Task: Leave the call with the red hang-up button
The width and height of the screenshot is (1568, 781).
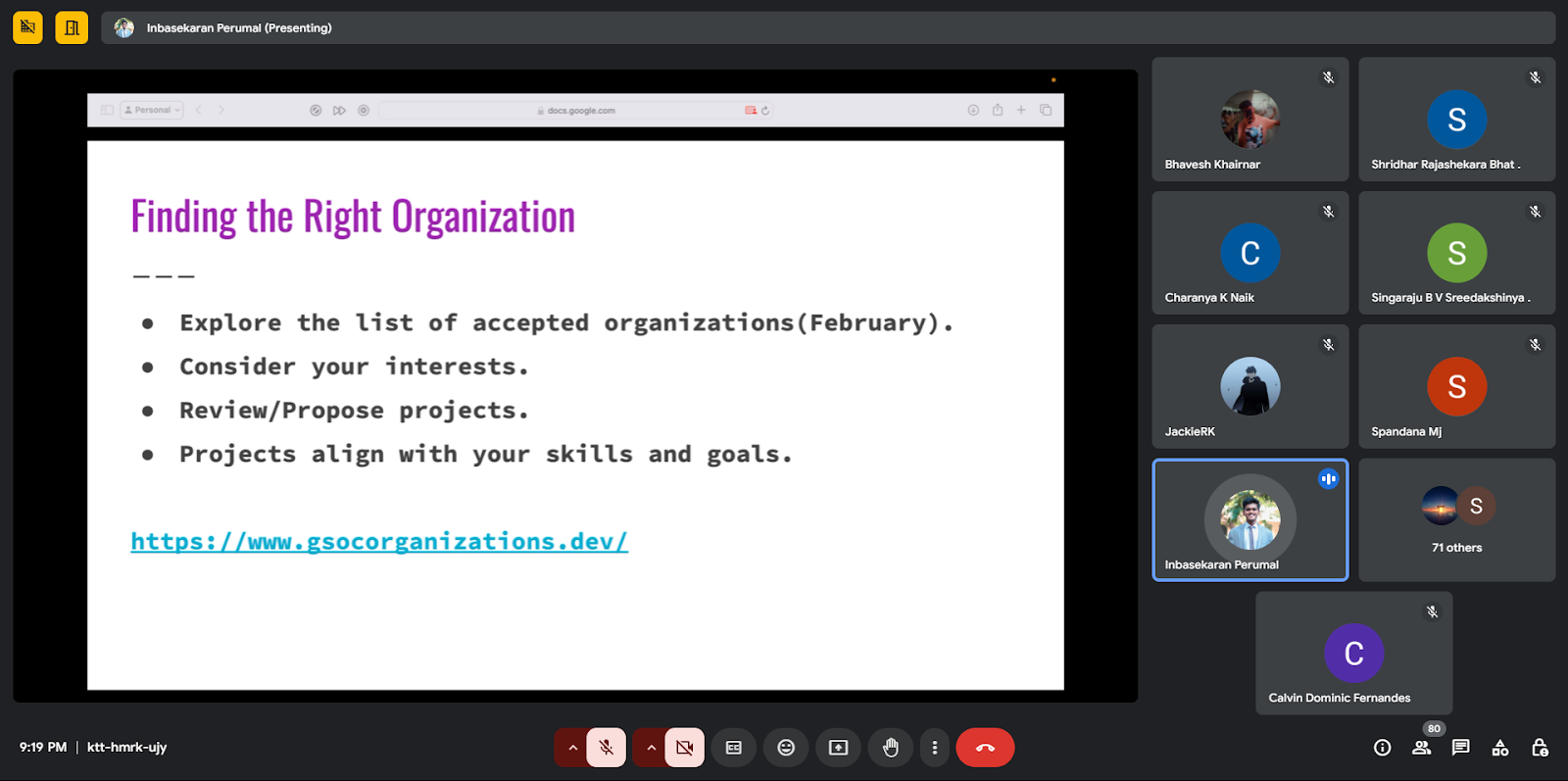Action: point(985,748)
